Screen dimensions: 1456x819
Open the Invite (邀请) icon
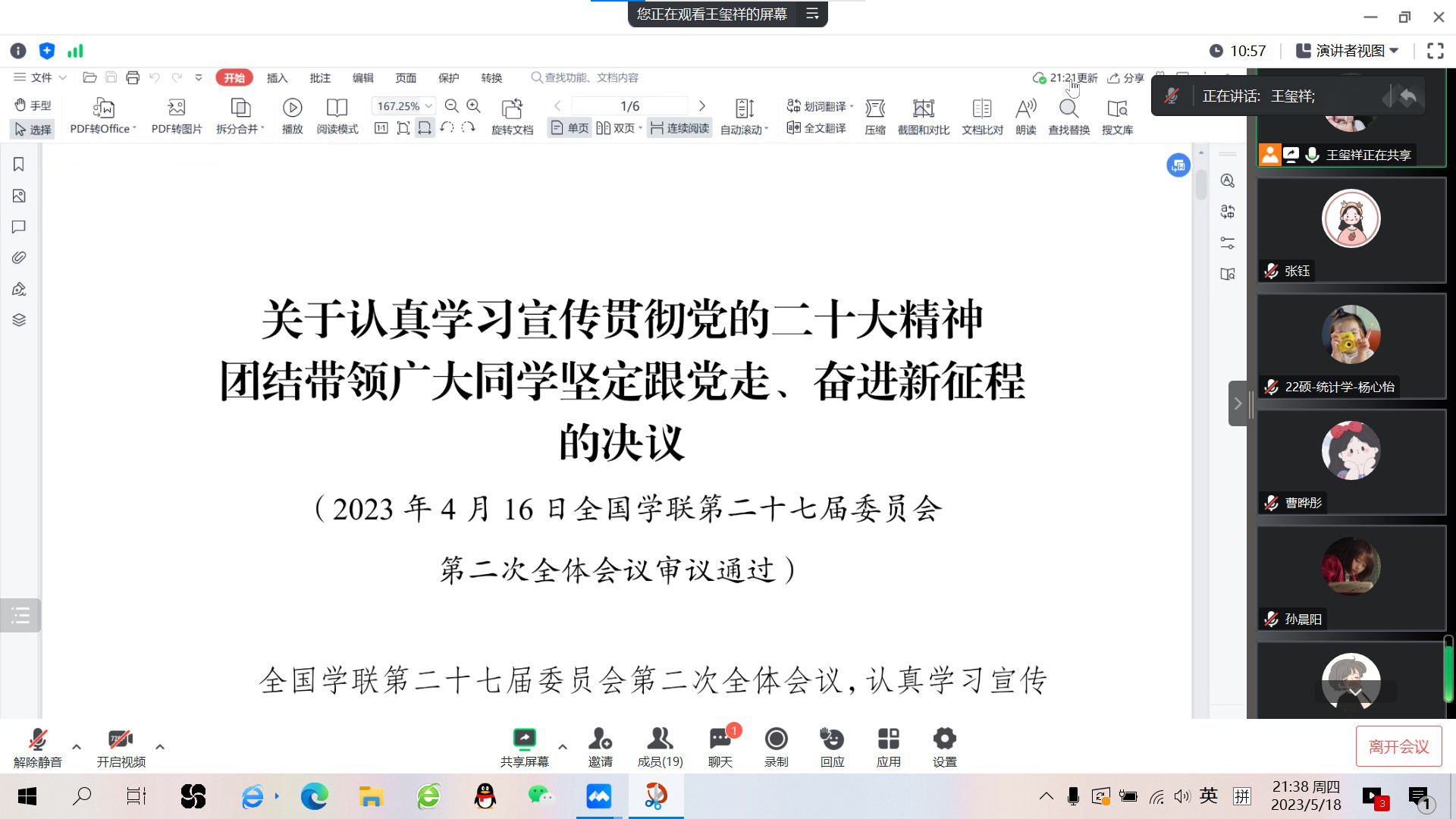pos(600,739)
